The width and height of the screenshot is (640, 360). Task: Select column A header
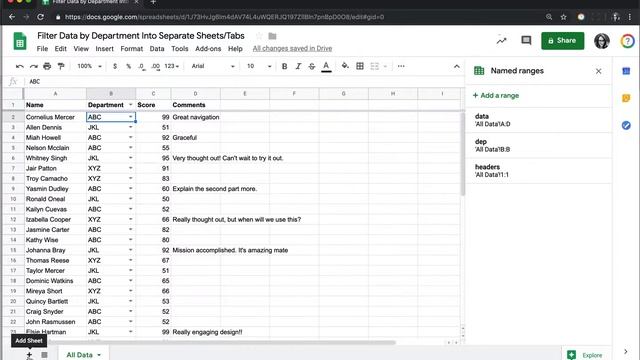click(x=55, y=94)
